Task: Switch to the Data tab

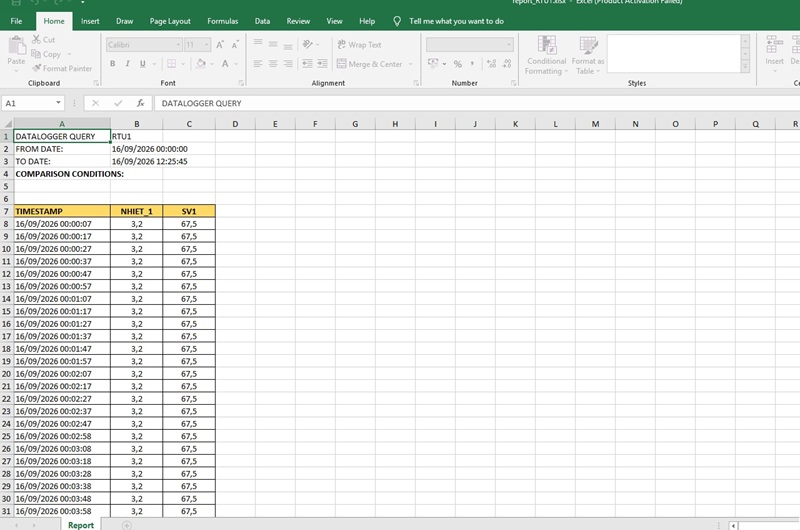Action: point(262,21)
